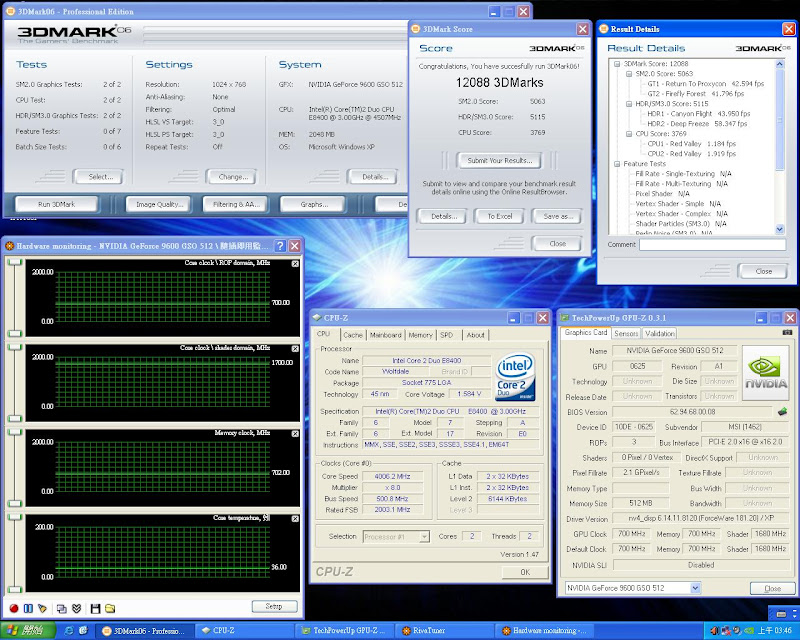Collapse the SM2.0 Score: 5063 node
The height and width of the screenshot is (640, 800).
(x=629, y=74)
